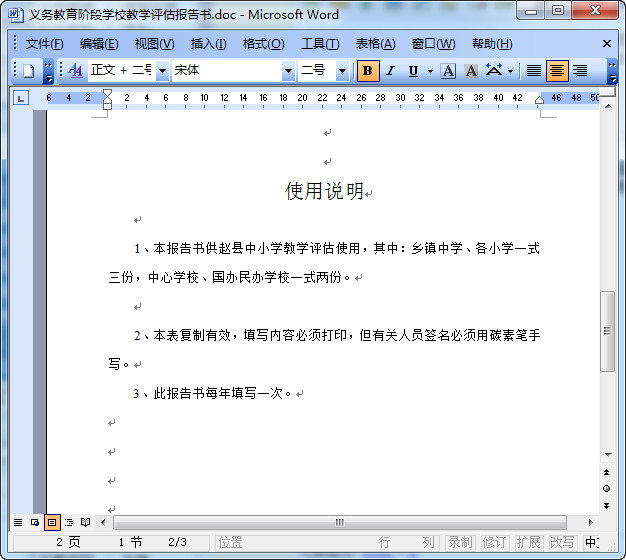Open the underline style dropdown arrow
The width and height of the screenshot is (626, 560).
430,71
